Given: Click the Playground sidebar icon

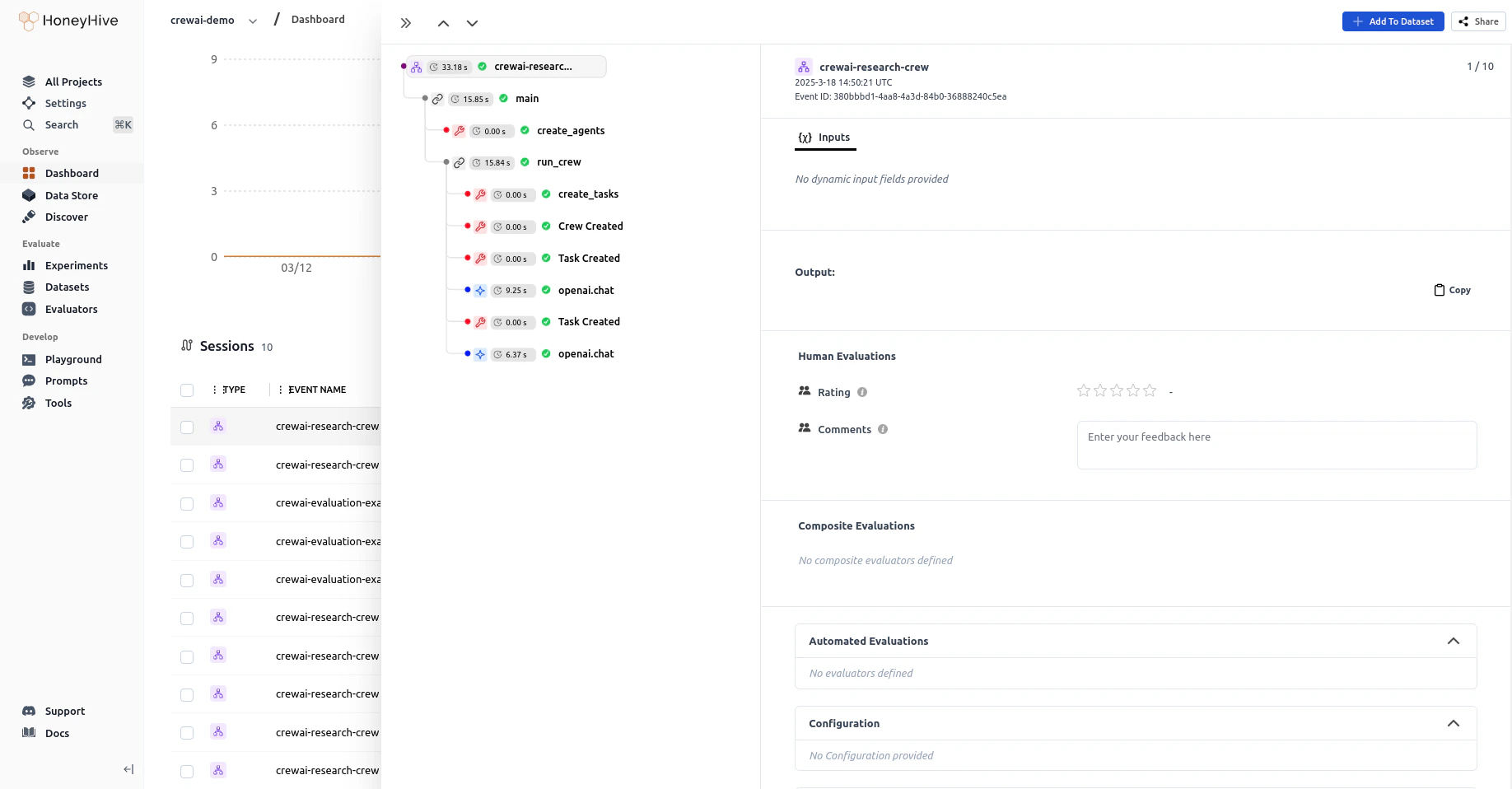Looking at the screenshot, I should (x=29, y=359).
